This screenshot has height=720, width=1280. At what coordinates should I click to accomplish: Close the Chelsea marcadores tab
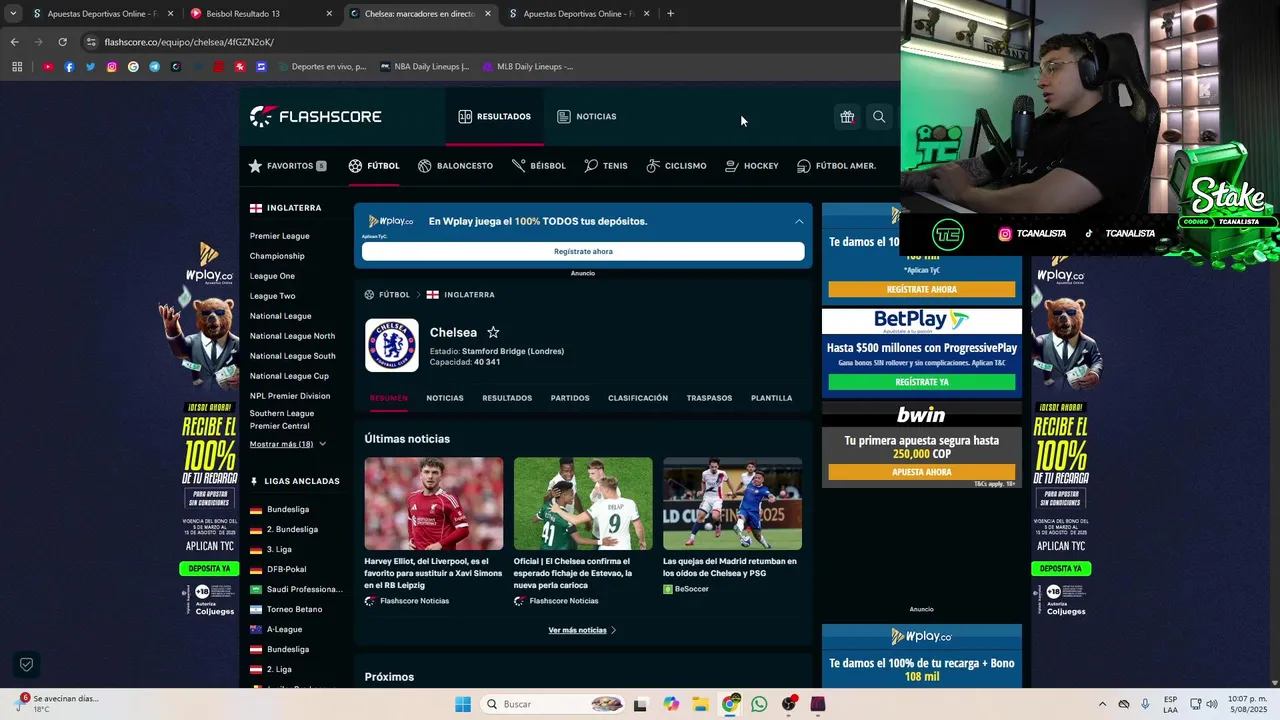click(488, 14)
